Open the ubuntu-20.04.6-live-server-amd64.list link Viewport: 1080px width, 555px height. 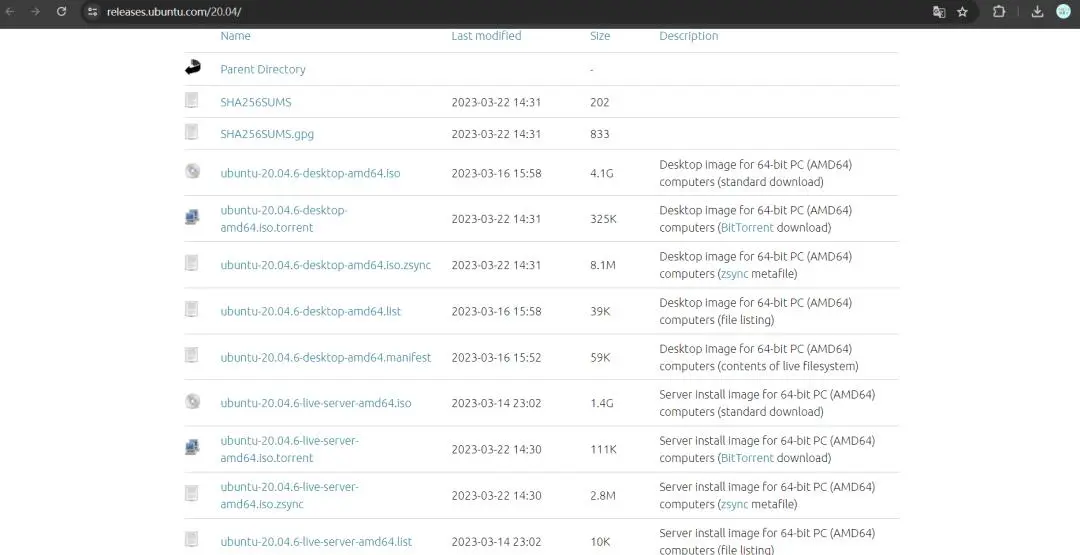(316, 542)
